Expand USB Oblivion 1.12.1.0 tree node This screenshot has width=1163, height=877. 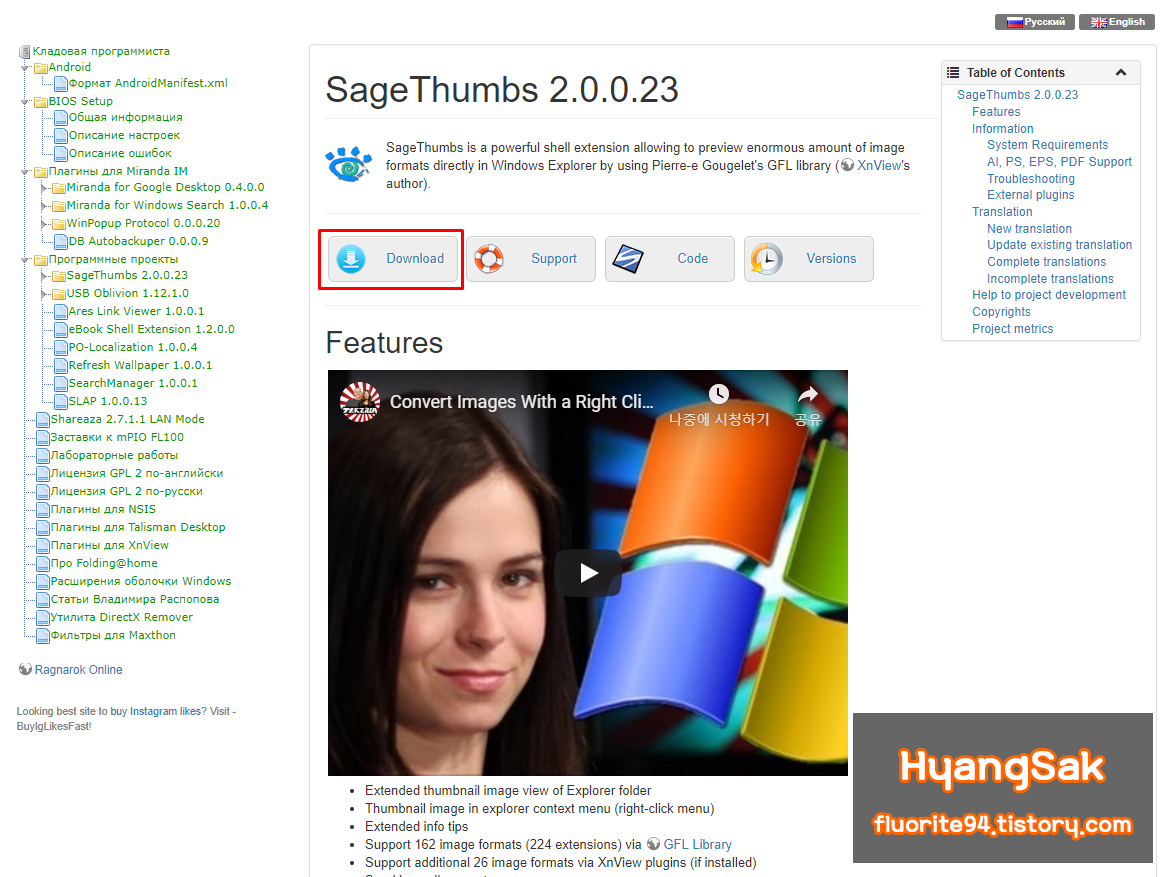(x=44, y=295)
